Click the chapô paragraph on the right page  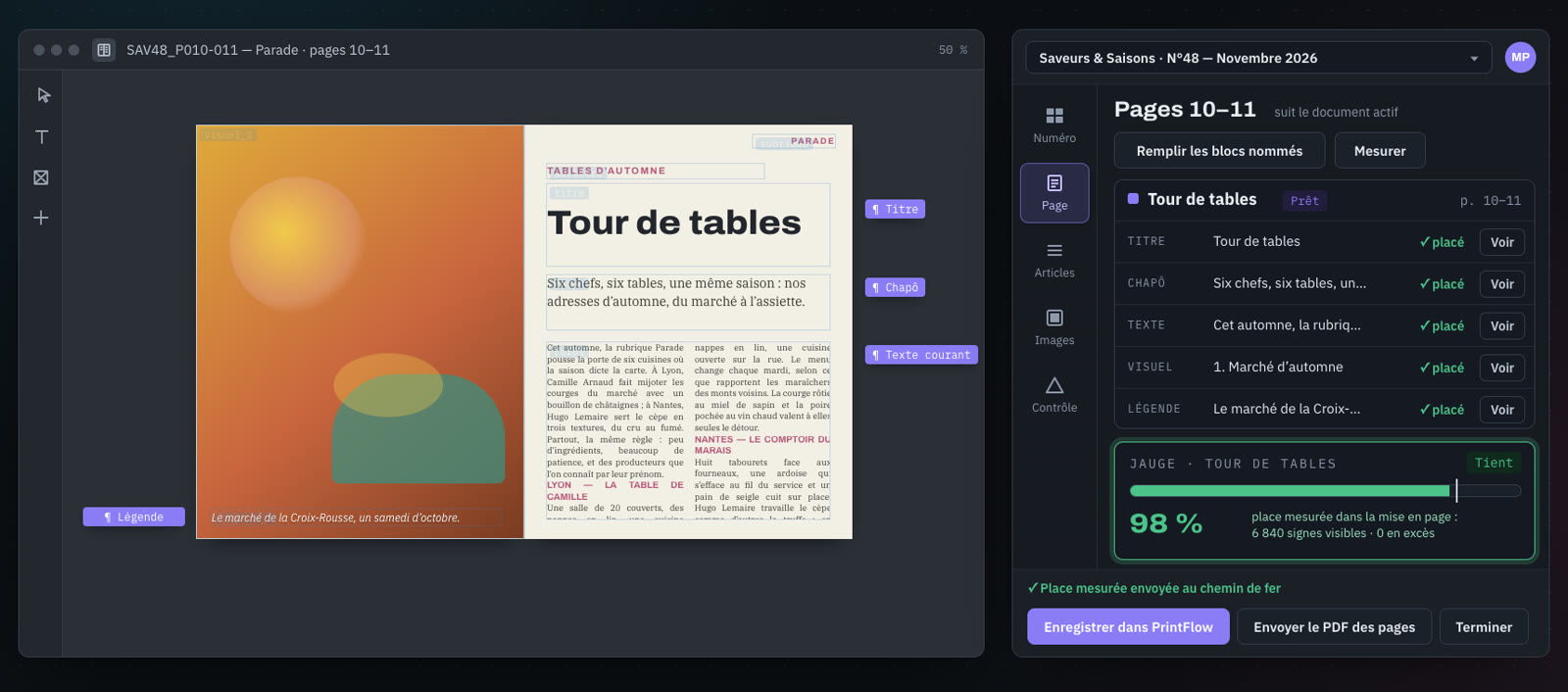[676, 293]
